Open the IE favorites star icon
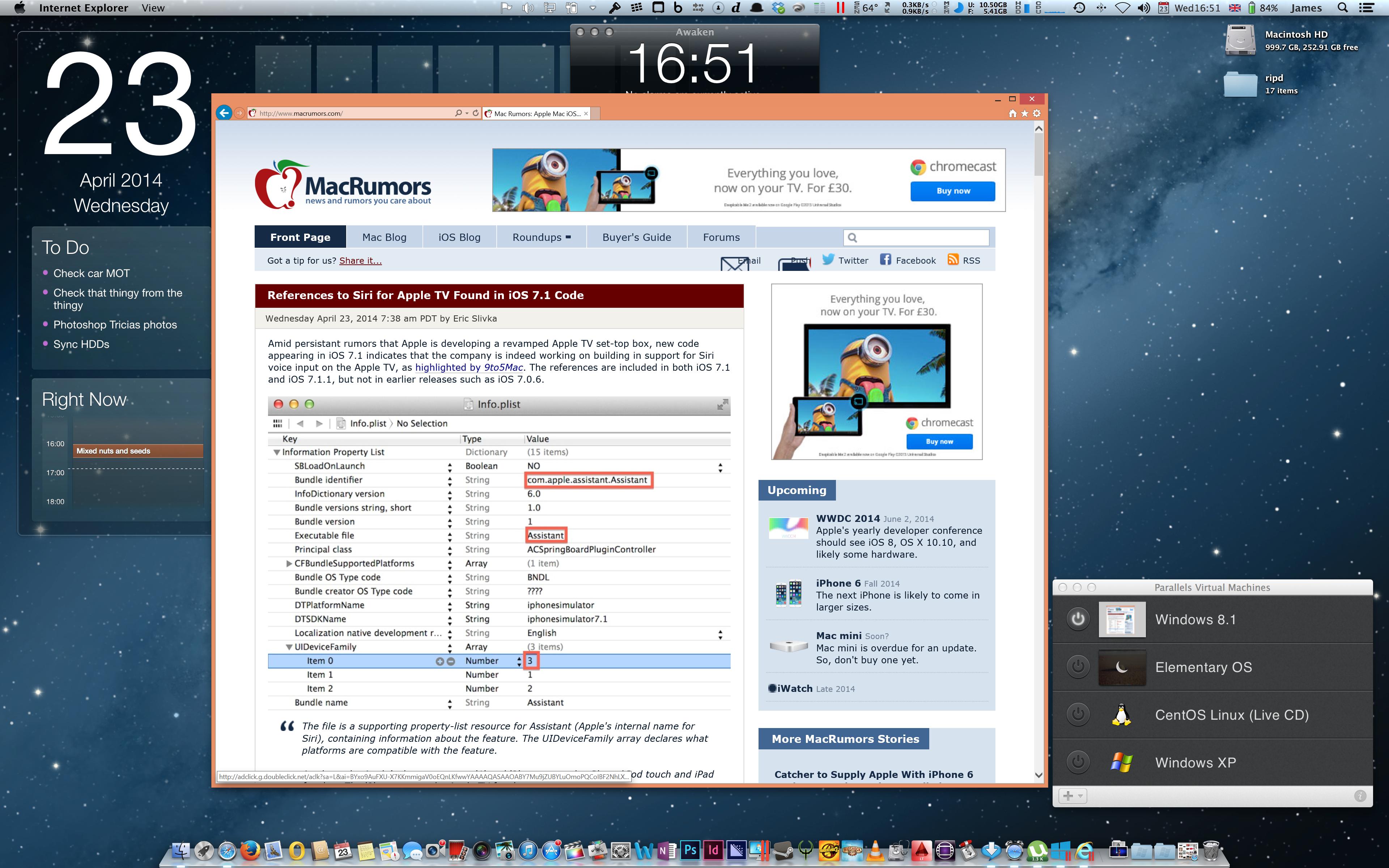1389x868 pixels. pos(1024,113)
